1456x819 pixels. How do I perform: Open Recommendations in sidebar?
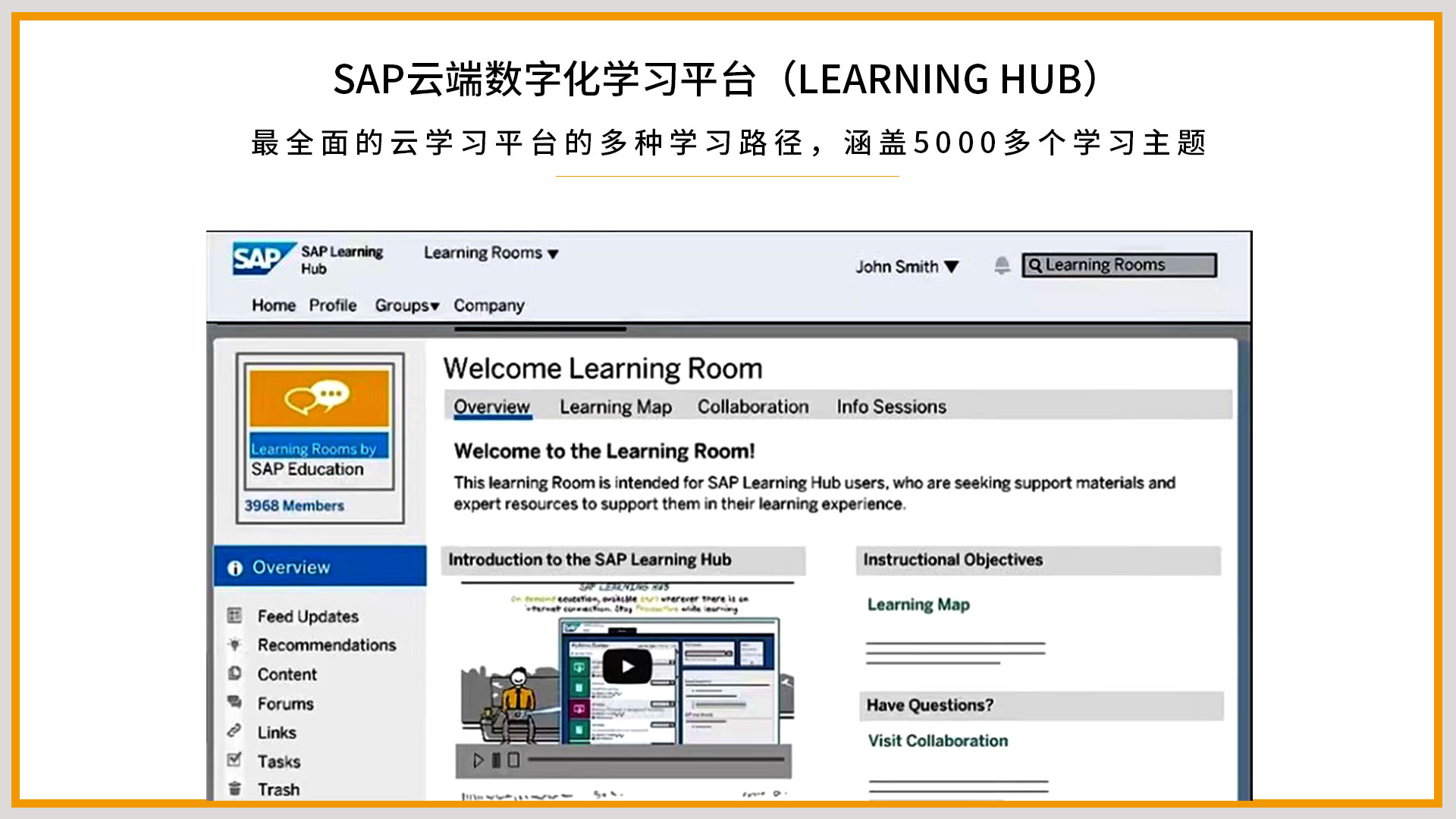click(327, 645)
